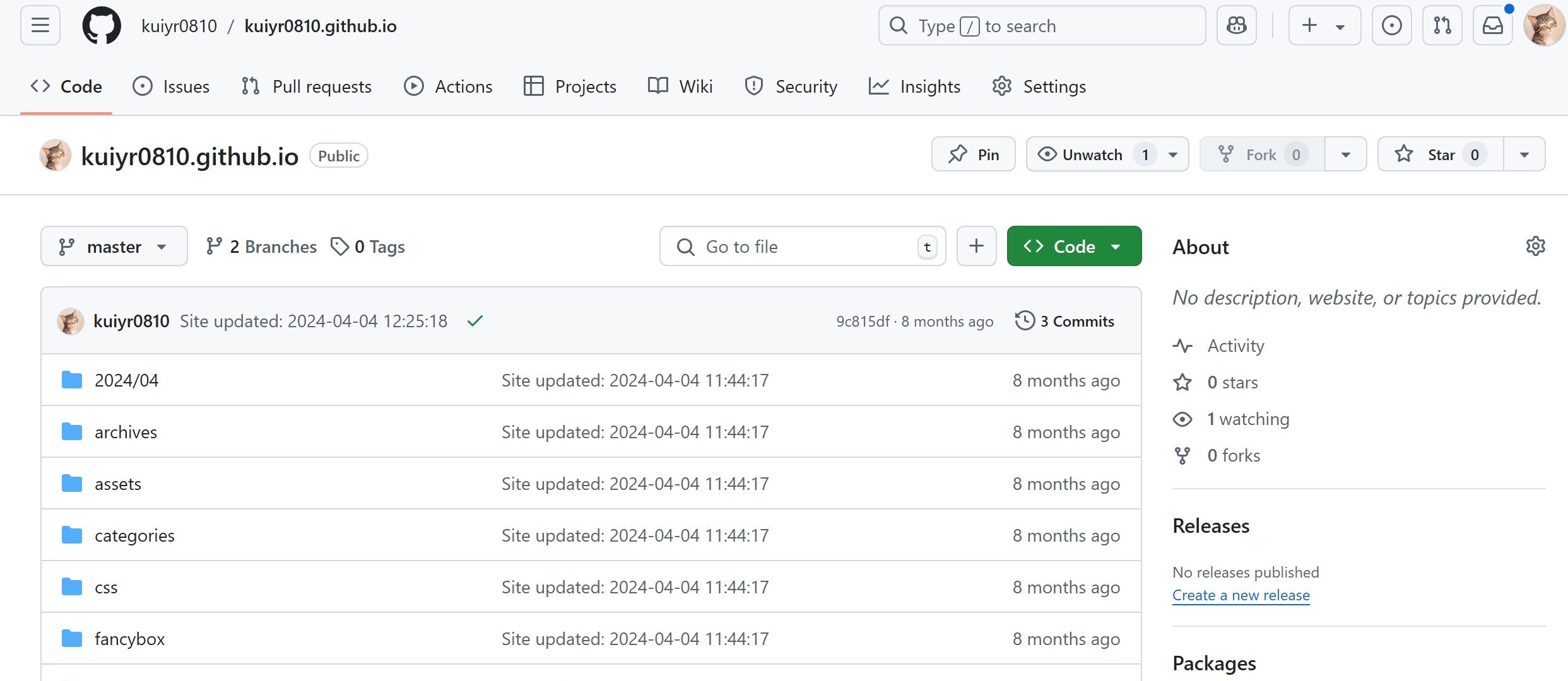The width and height of the screenshot is (1568, 681).
Task: Switch to the Actions tab
Action: (448, 86)
